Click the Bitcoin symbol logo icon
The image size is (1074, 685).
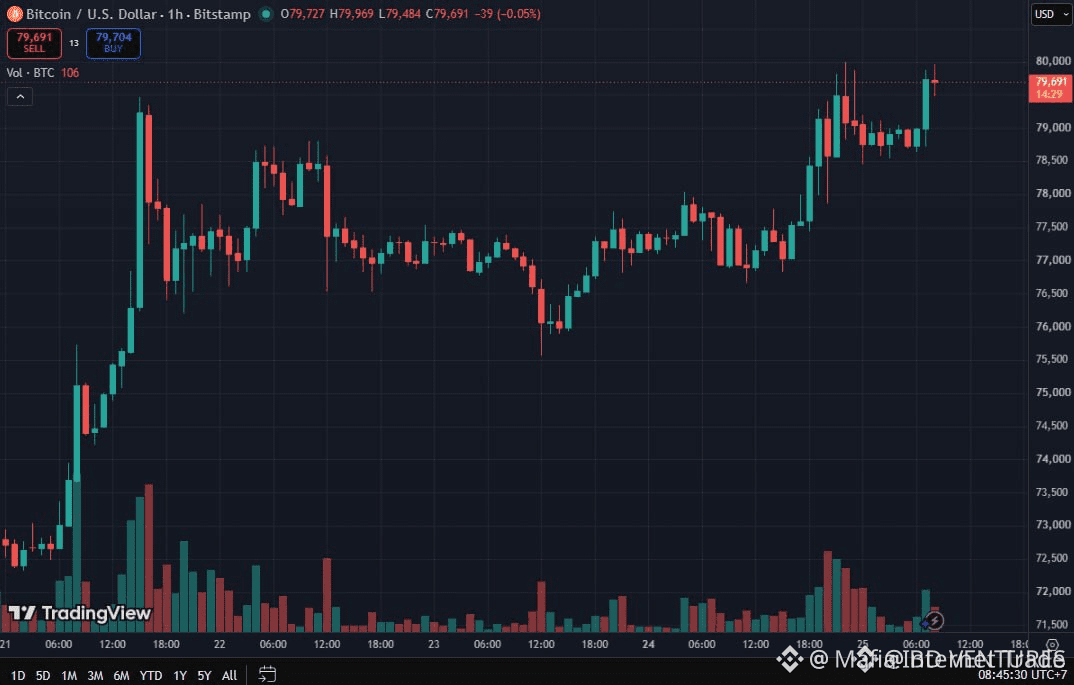coord(14,14)
